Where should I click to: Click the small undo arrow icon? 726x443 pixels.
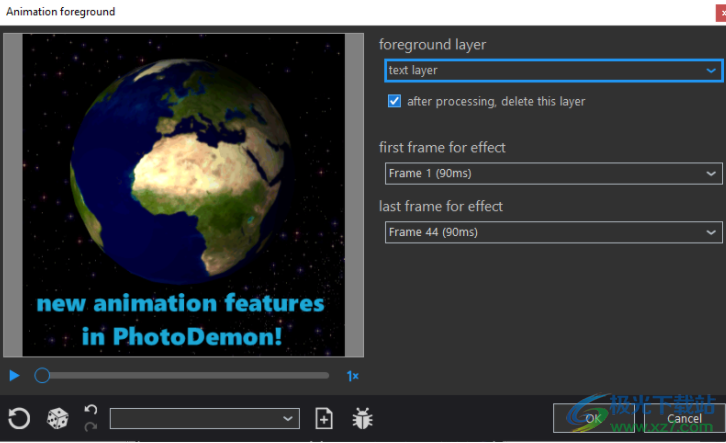coord(91,410)
